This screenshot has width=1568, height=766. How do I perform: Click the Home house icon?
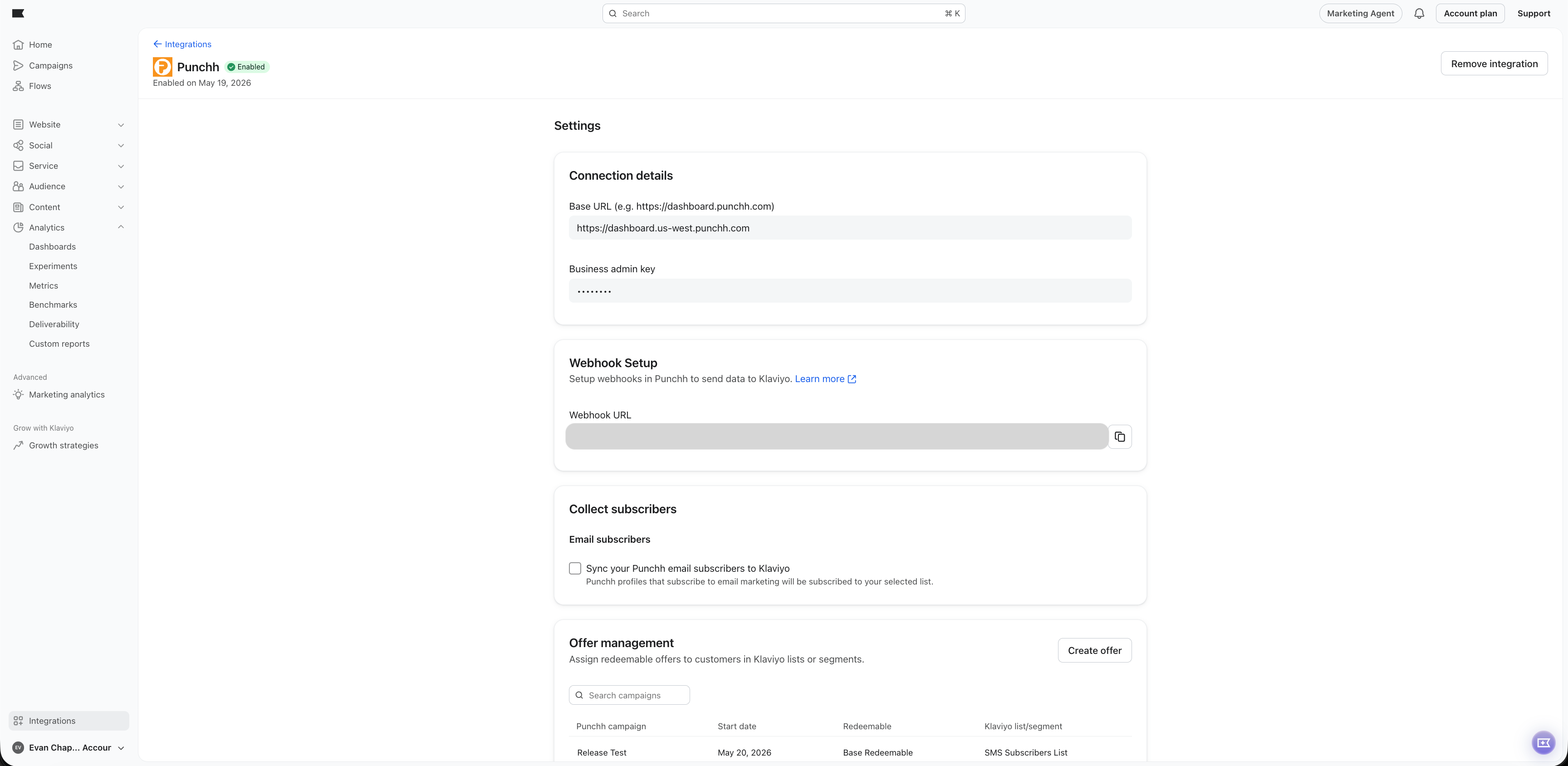(18, 44)
